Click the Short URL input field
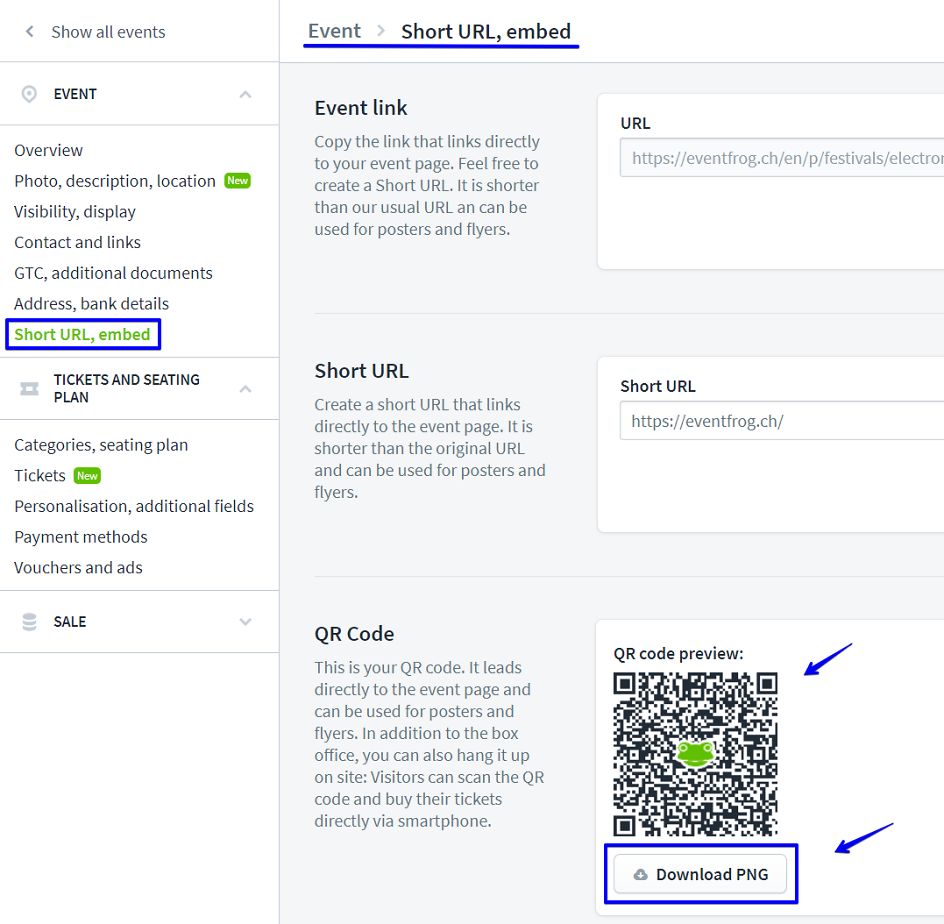Viewport: 944px width, 924px height. tap(790, 421)
